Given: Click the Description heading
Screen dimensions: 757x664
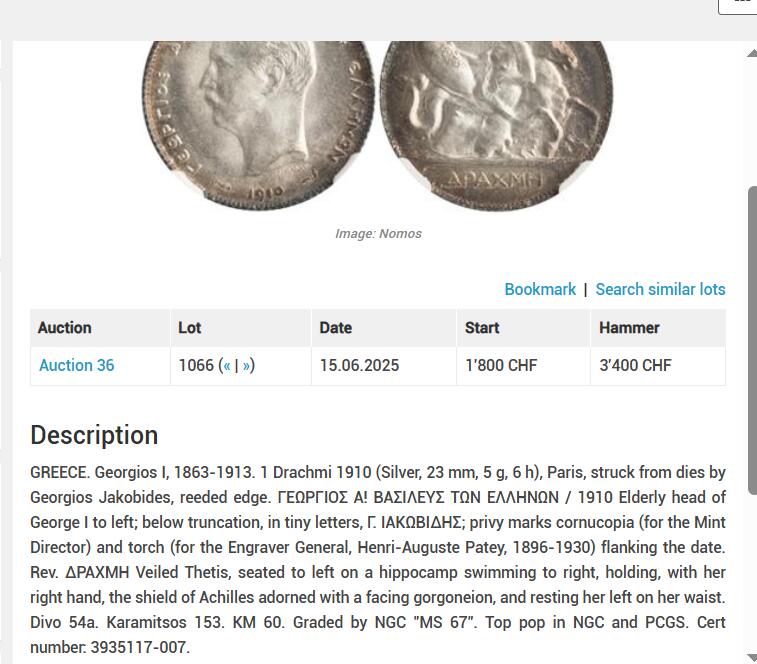Looking at the screenshot, I should (x=94, y=435).
